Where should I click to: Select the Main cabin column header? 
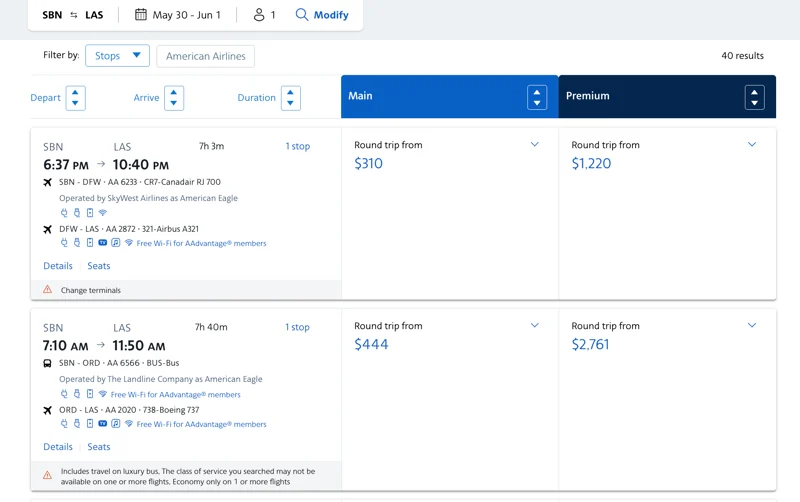click(x=449, y=96)
